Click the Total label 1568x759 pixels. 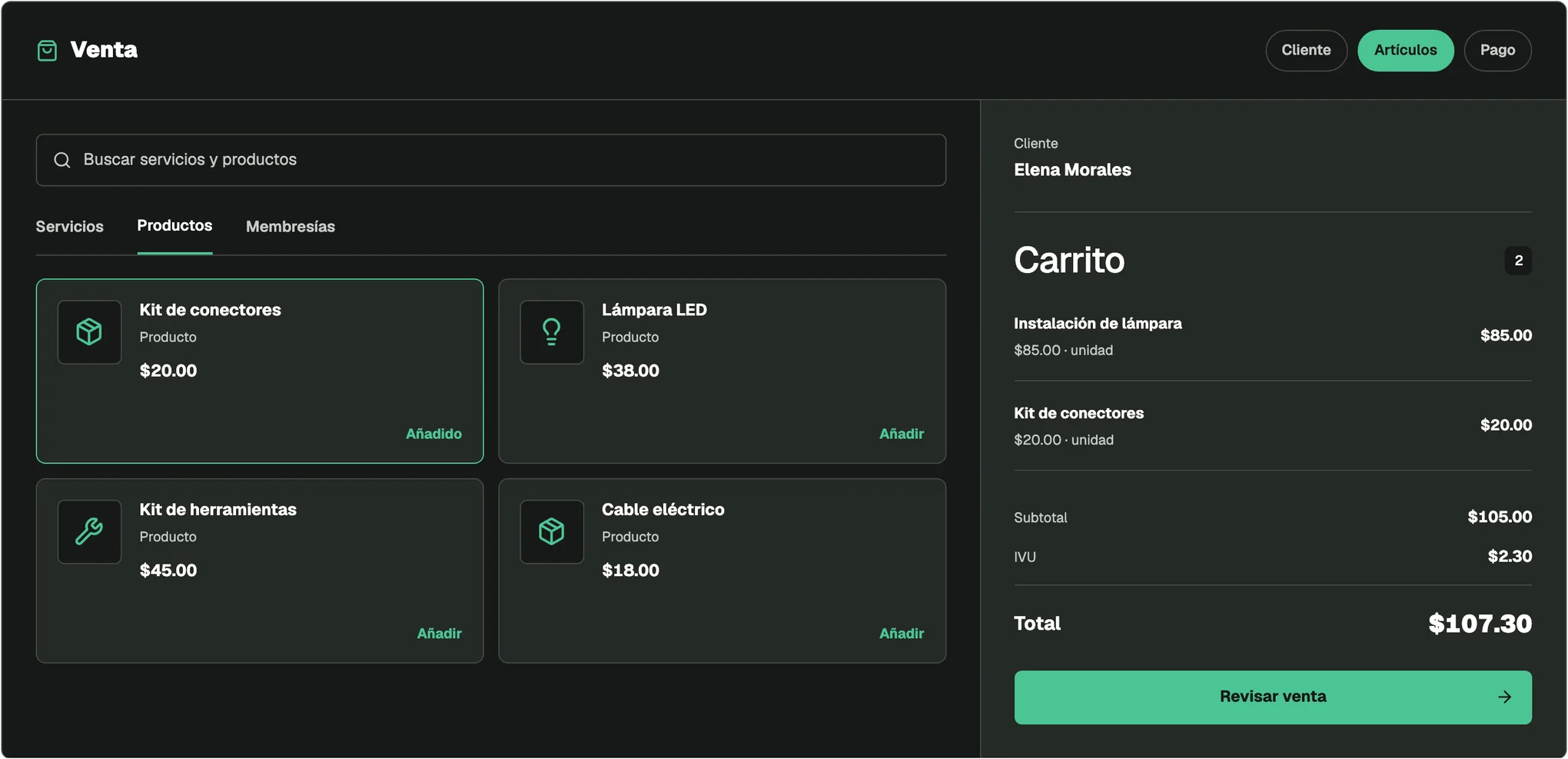coord(1037,624)
